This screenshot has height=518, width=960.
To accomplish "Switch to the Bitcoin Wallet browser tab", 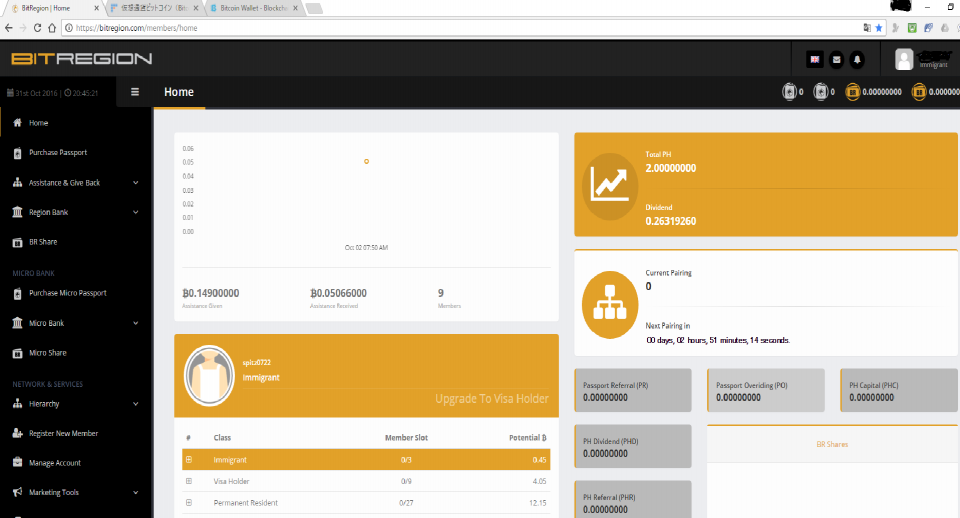I will tap(253, 8).
